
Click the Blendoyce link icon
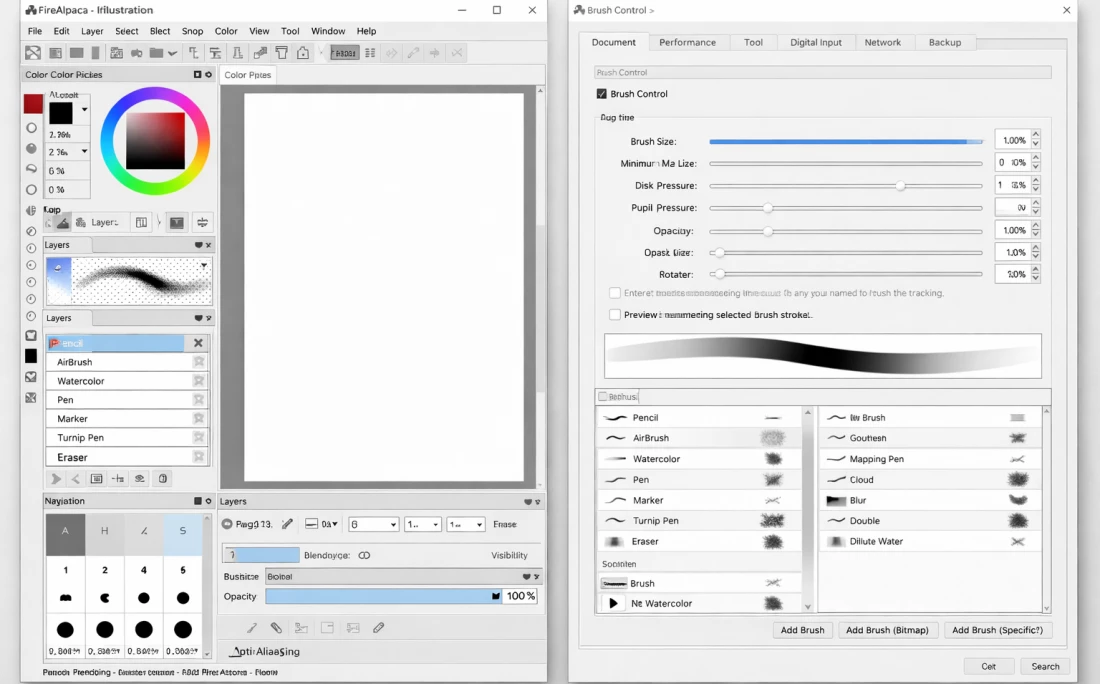tap(364, 555)
